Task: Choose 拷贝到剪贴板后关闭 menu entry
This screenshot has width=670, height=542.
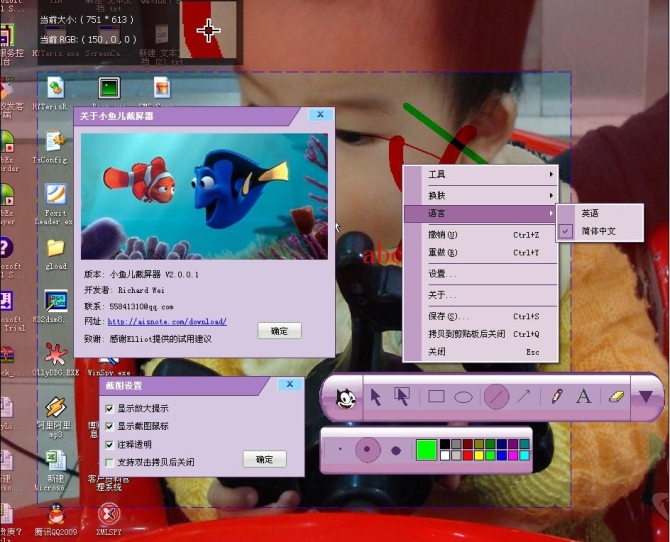Action: pos(481,334)
